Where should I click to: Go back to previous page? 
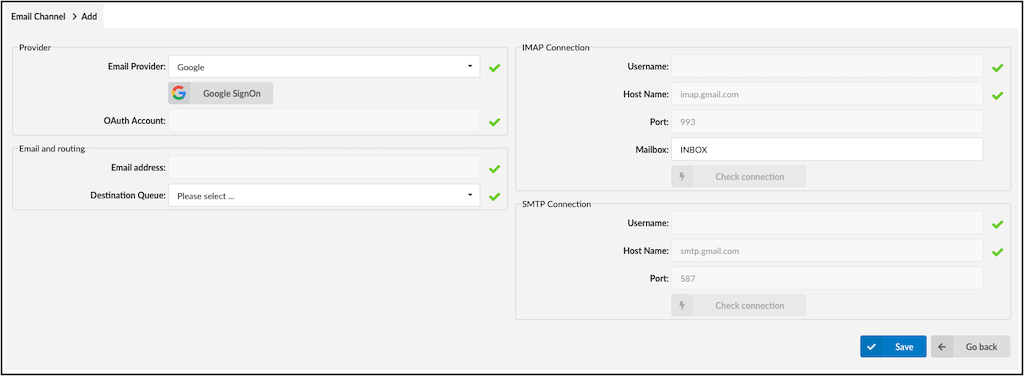(x=970, y=347)
